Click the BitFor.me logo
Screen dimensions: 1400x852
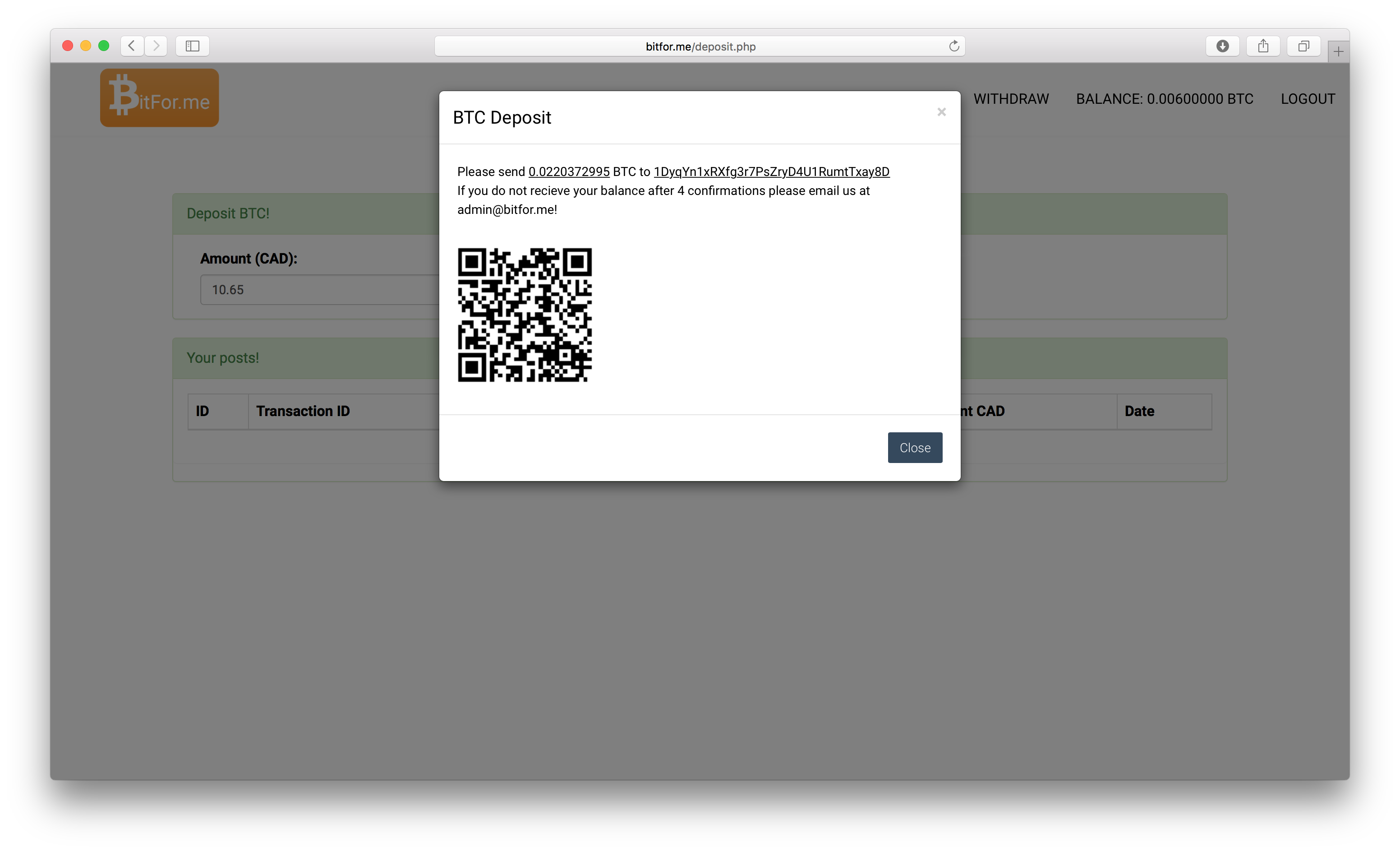click(159, 98)
